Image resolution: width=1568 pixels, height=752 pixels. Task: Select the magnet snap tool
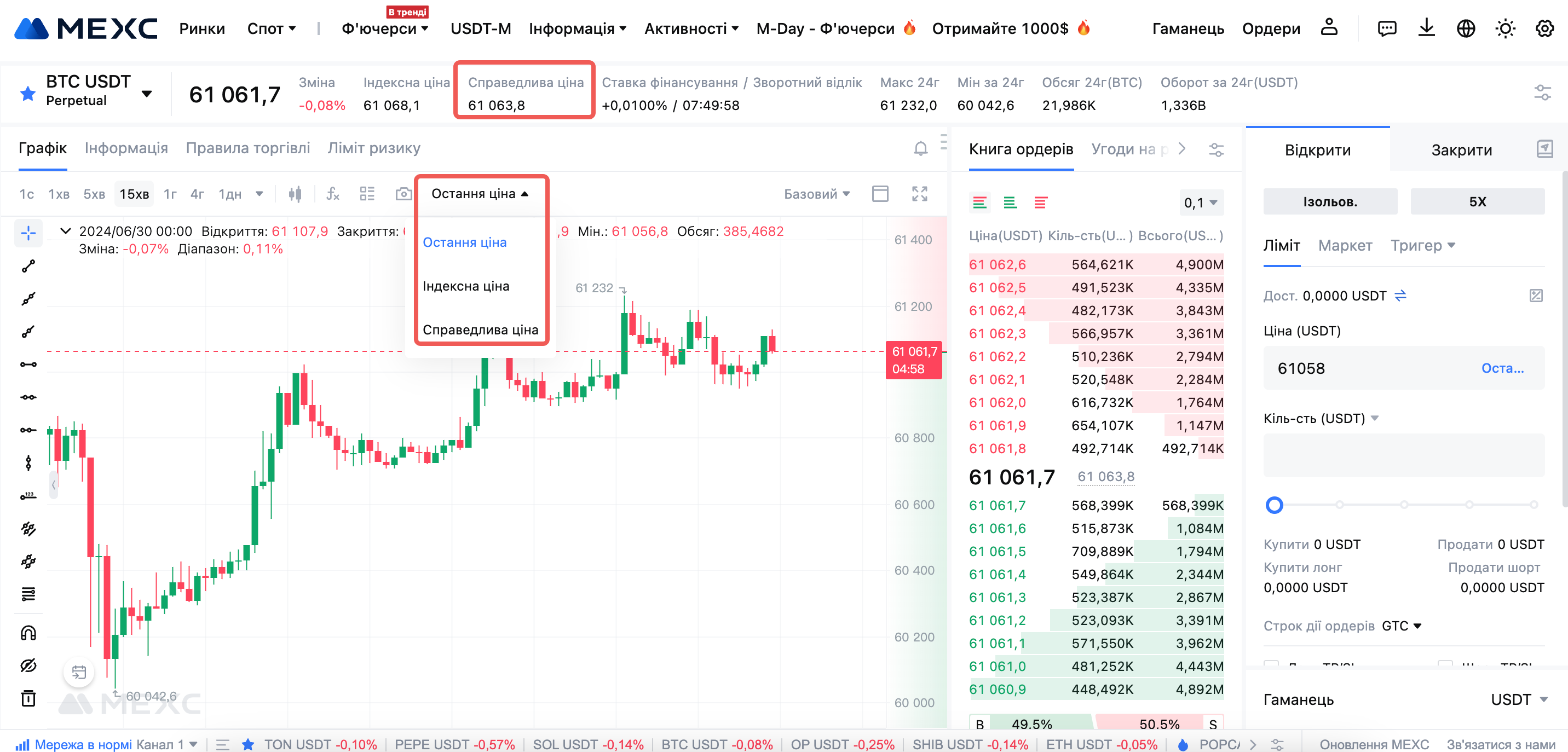28,633
